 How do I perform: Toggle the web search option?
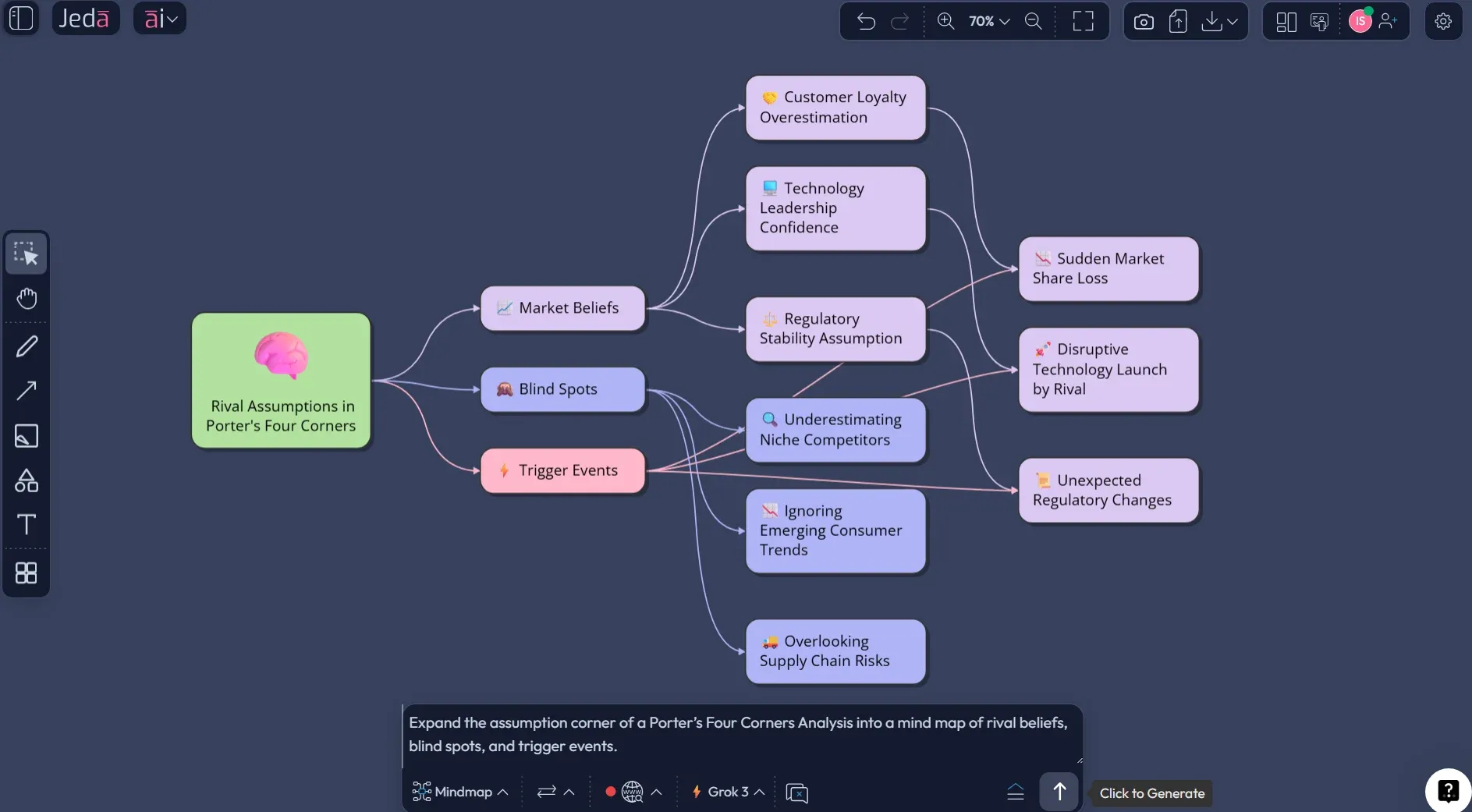click(632, 792)
